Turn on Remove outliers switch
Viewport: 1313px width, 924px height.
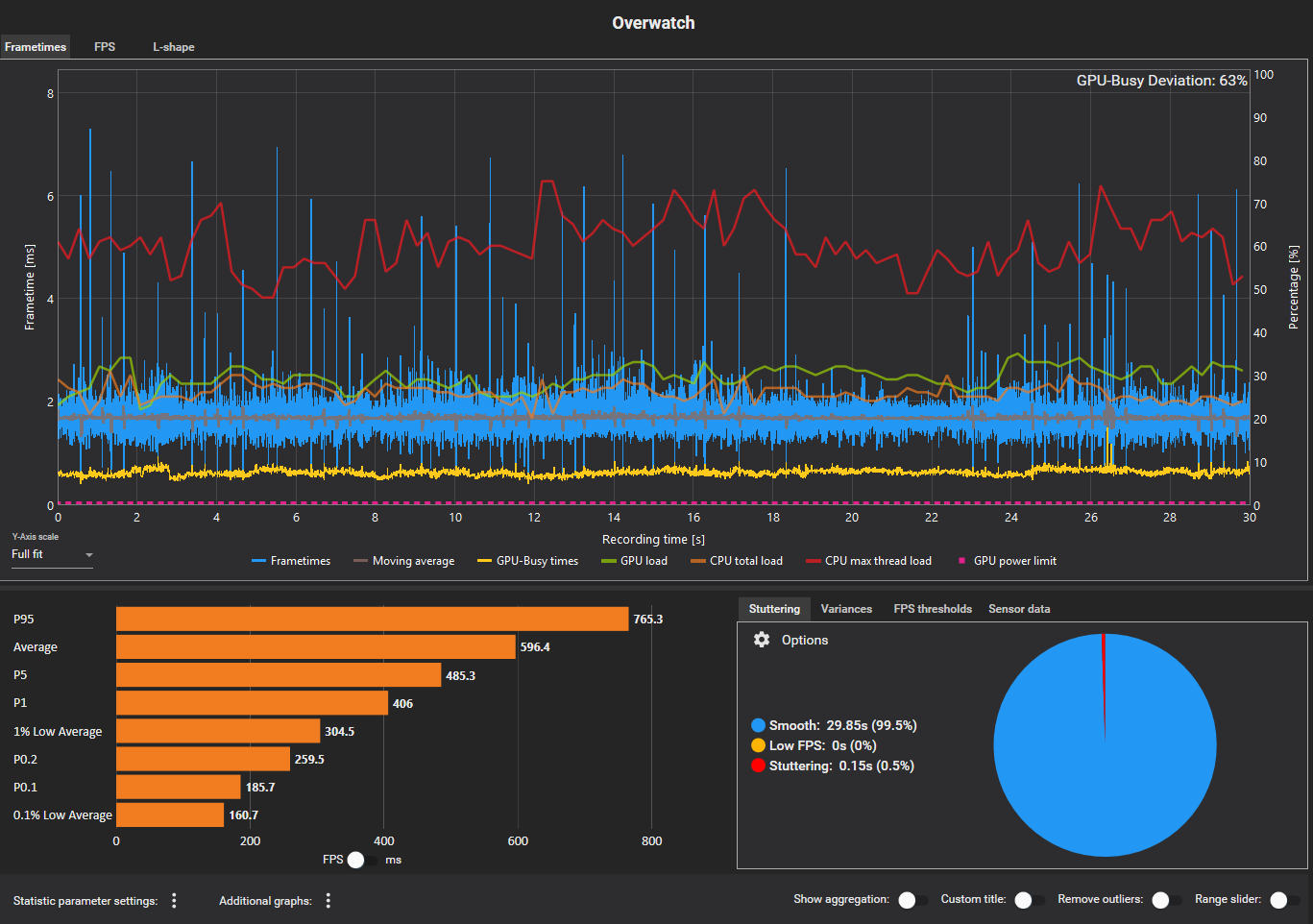click(1167, 900)
